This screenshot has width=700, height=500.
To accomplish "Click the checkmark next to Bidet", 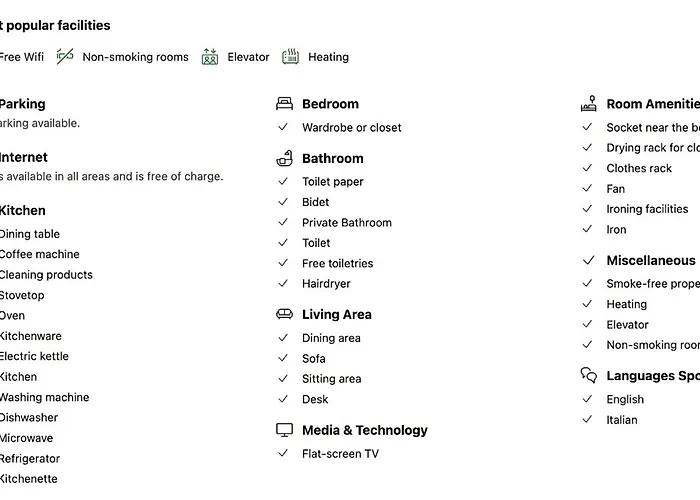I will pyautogui.click(x=283, y=202).
